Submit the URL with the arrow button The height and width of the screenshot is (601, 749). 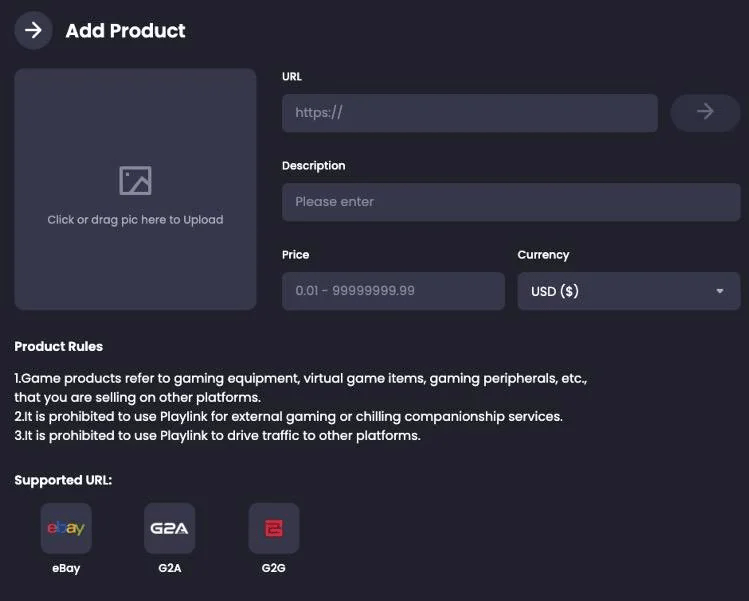(705, 113)
